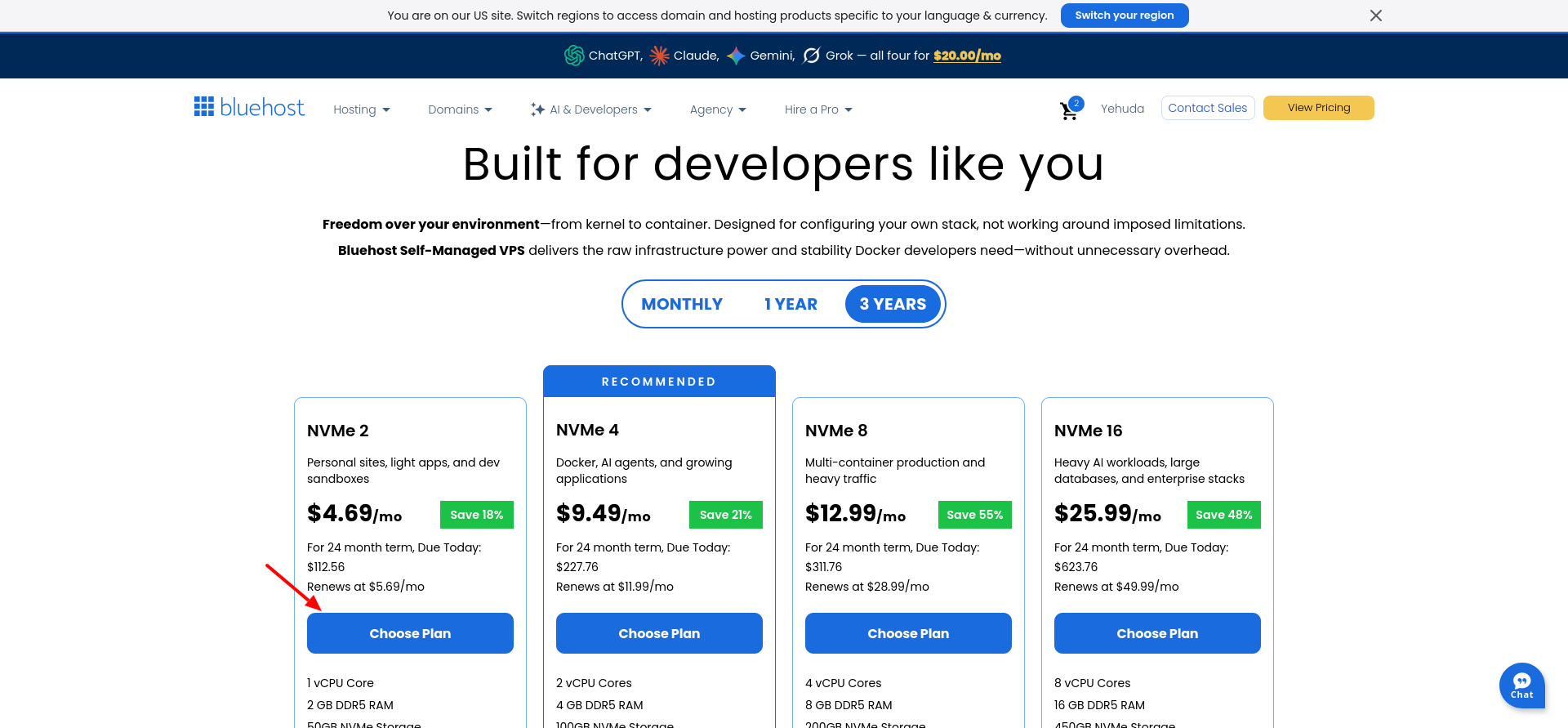Click '4 GB DDR5 RAM' spec line
Viewport: 1568px width, 728px height.
[x=599, y=705]
